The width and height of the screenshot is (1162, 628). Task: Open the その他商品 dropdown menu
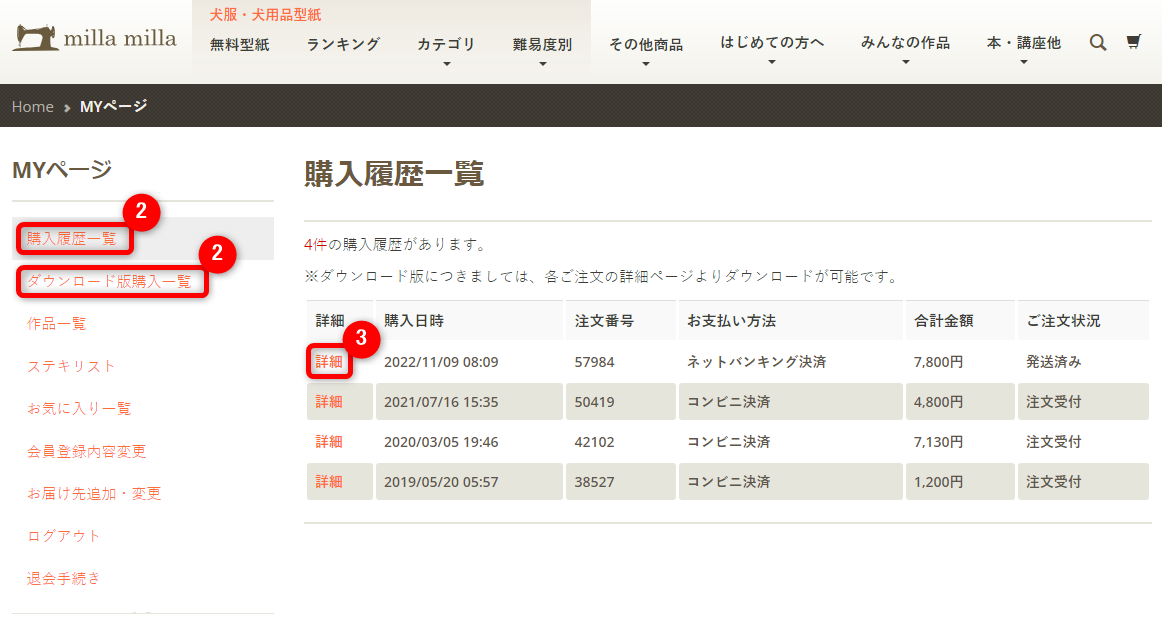pos(645,45)
